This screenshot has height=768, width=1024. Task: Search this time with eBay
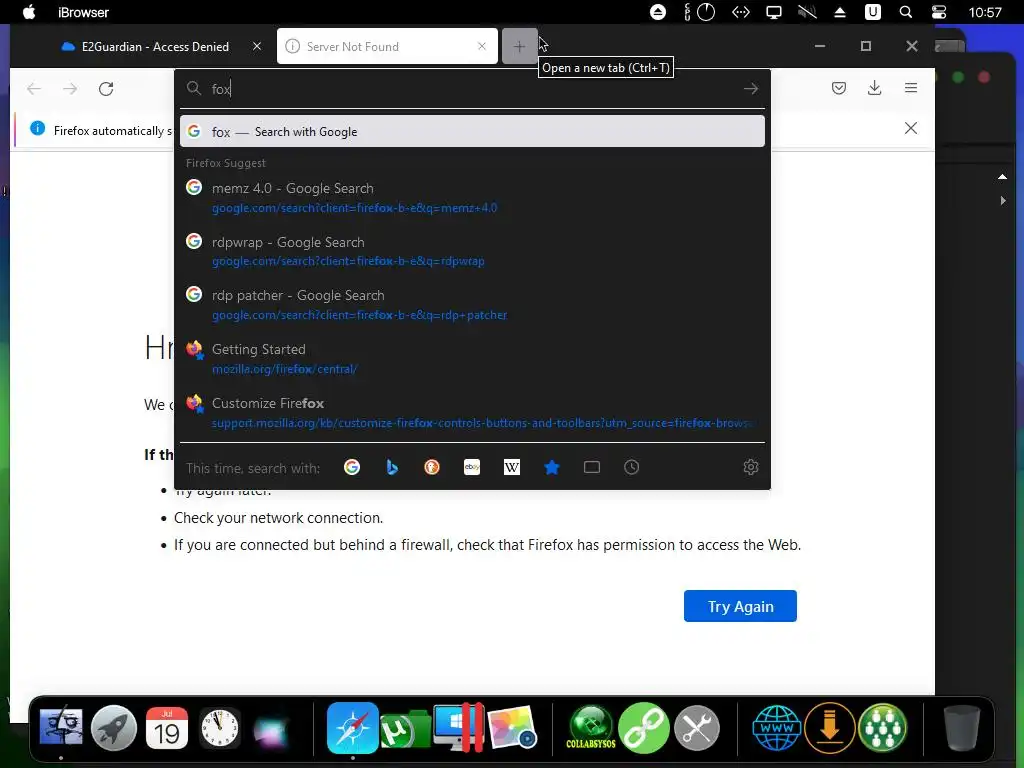point(472,467)
